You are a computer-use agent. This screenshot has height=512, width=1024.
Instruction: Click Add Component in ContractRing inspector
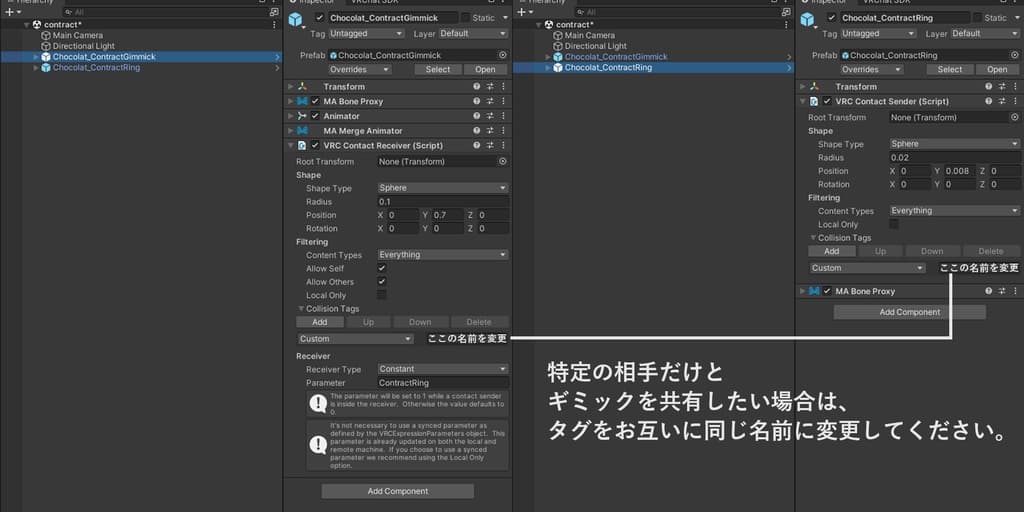(x=910, y=312)
